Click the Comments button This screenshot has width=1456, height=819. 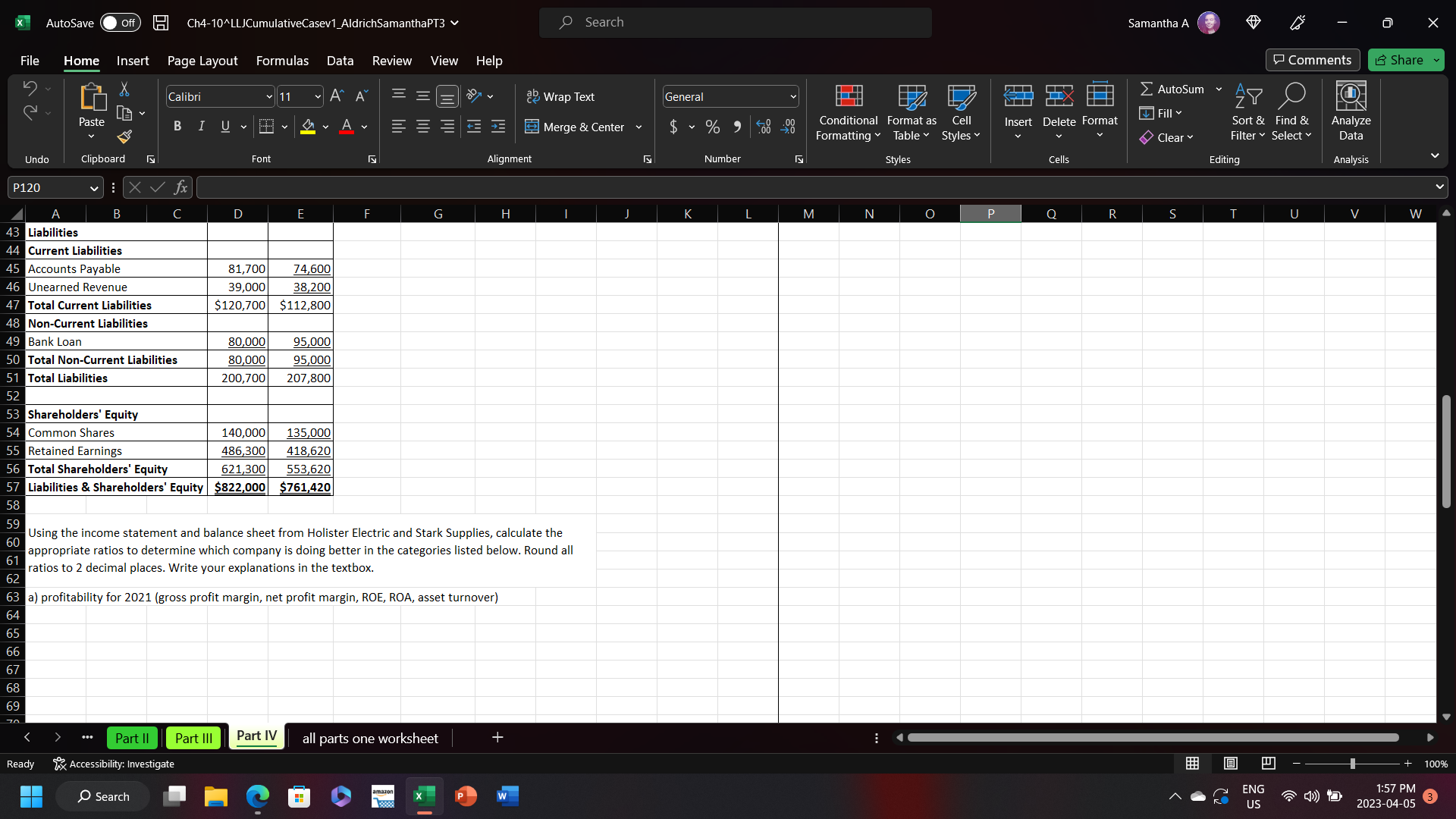[1312, 60]
